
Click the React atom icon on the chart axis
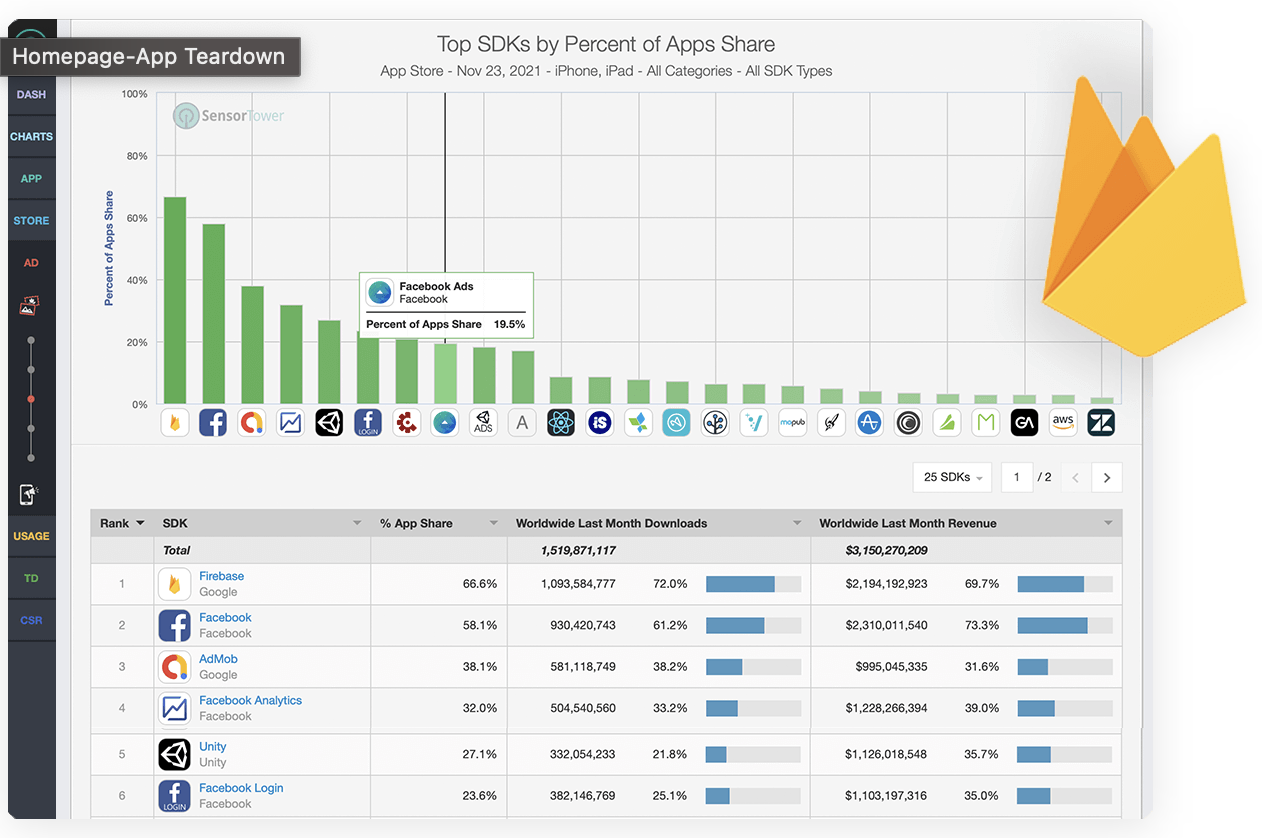click(561, 423)
